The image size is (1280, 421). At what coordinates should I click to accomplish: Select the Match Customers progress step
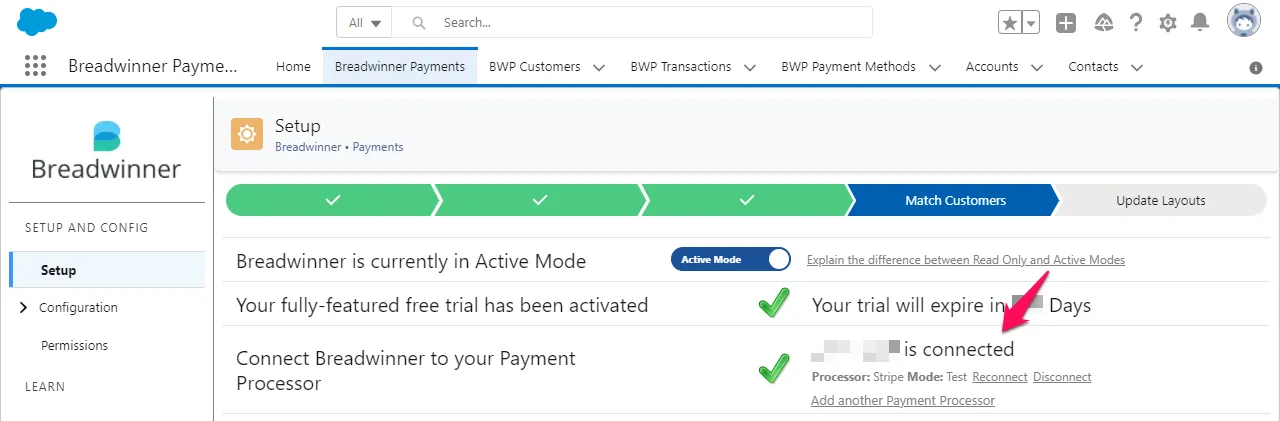tap(955, 200)
